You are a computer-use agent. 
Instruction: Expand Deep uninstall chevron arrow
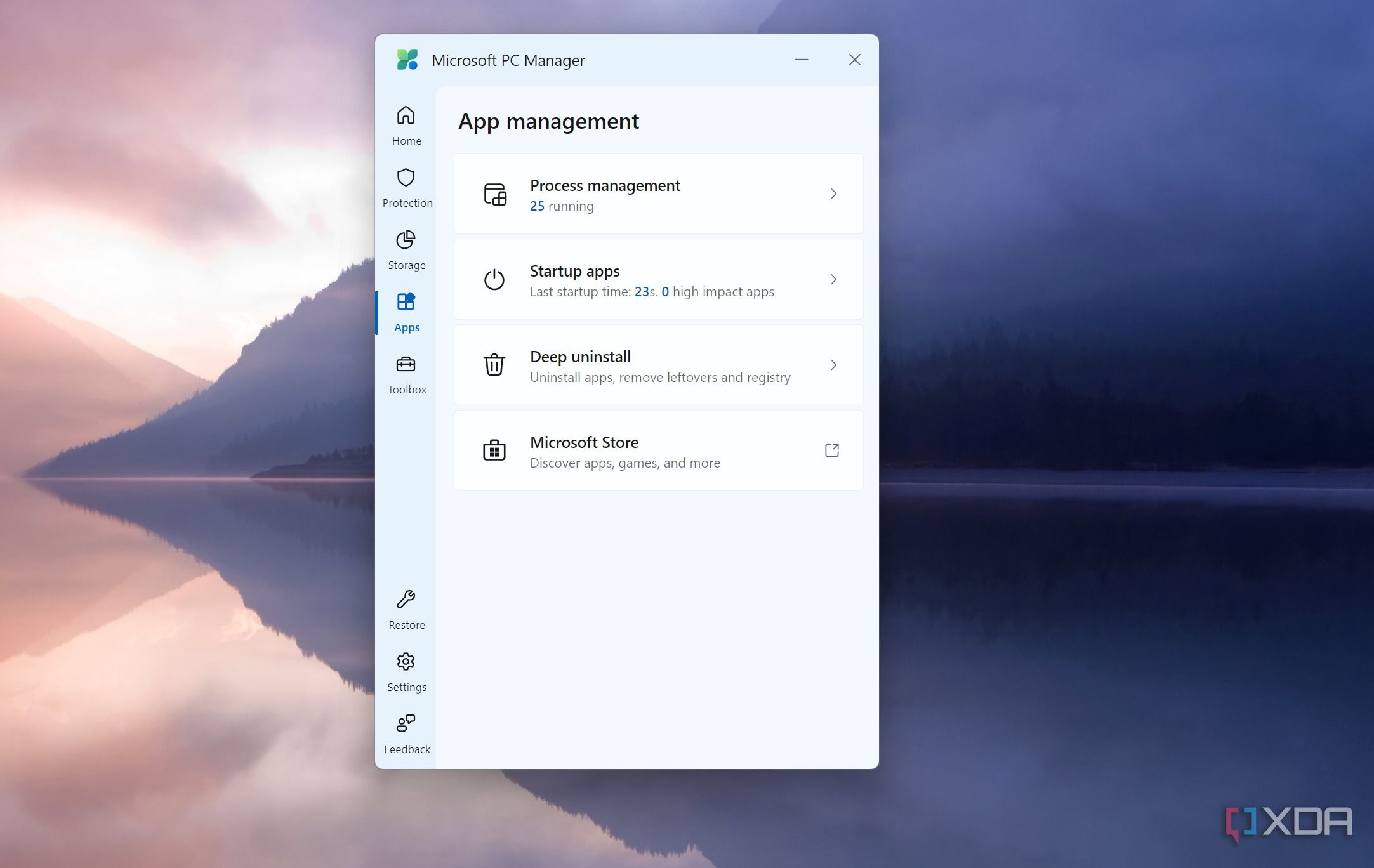pos(834,365)
